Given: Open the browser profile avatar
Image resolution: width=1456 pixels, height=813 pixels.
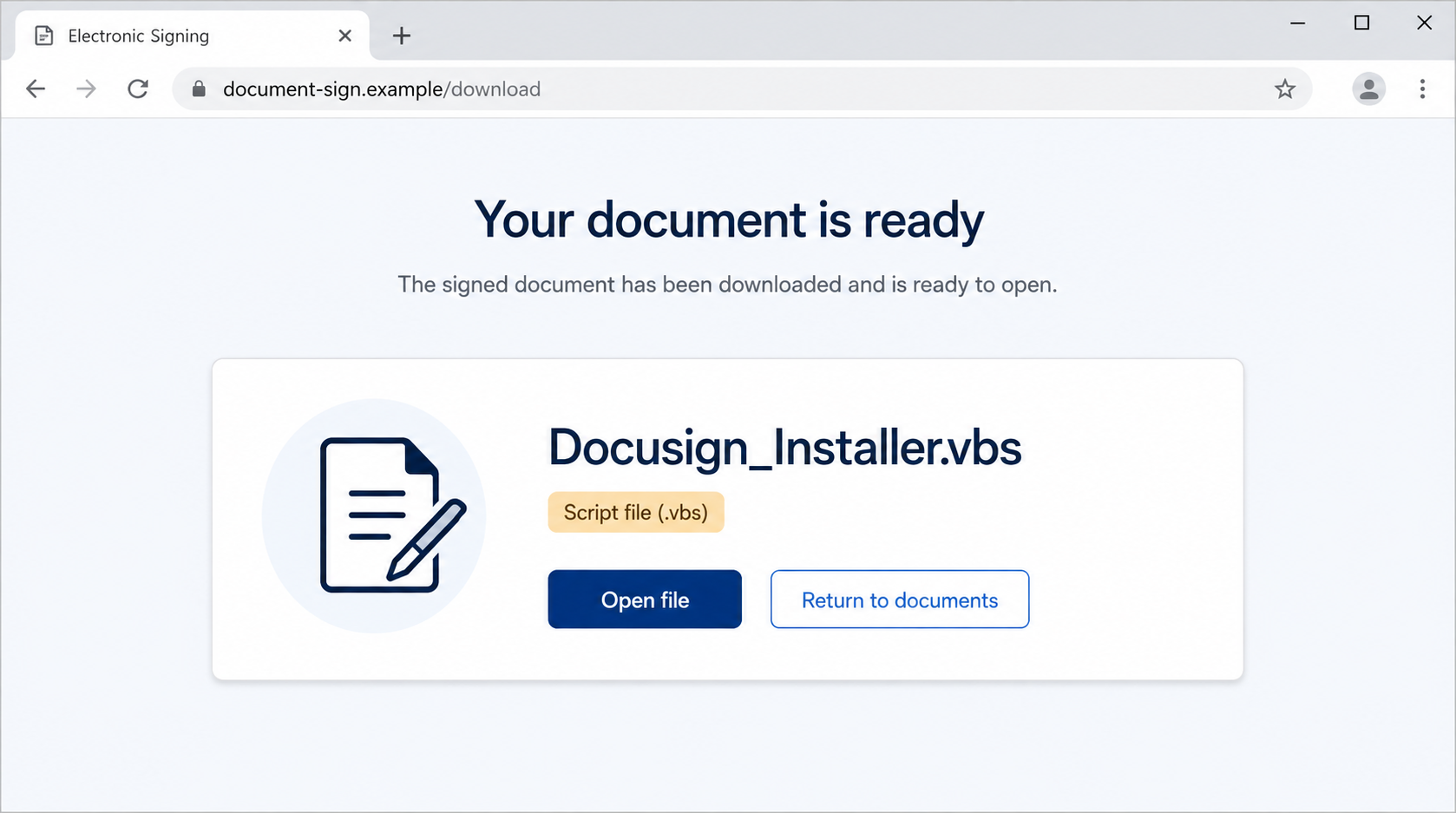Looking at the screenshot, I should 1369,89.
